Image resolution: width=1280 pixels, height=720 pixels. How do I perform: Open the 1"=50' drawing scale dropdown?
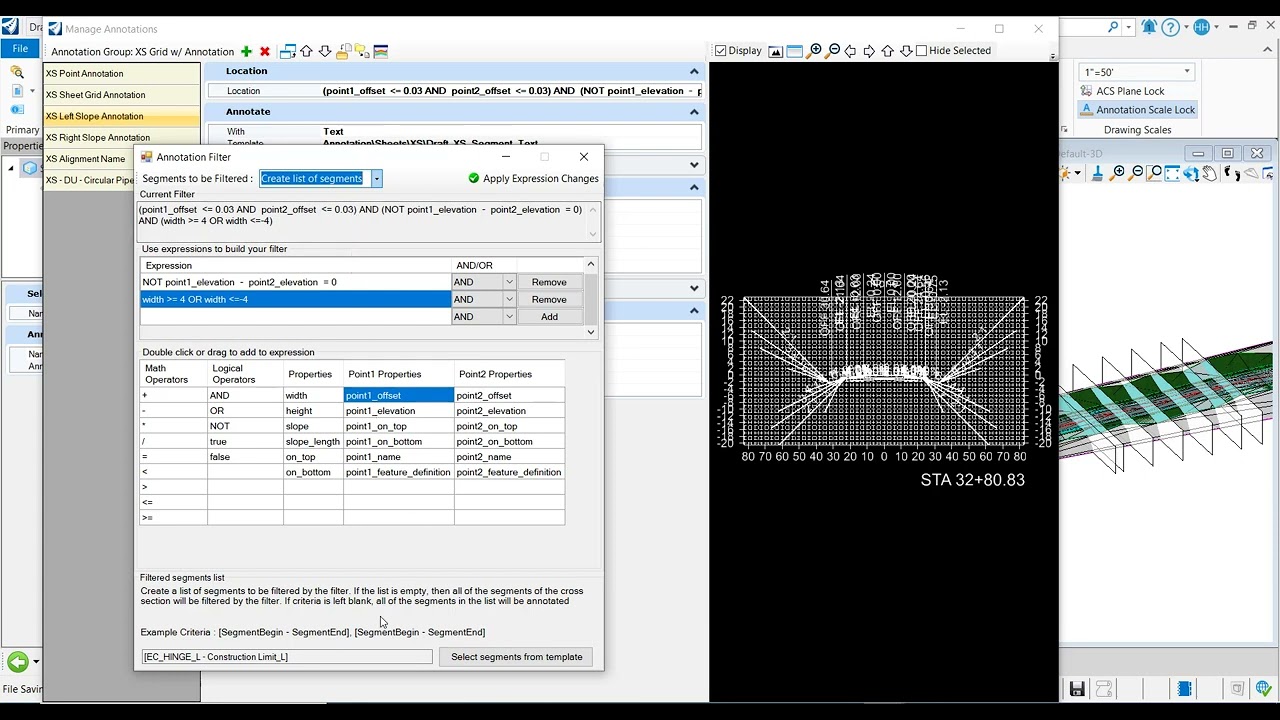pos(1187,72)
